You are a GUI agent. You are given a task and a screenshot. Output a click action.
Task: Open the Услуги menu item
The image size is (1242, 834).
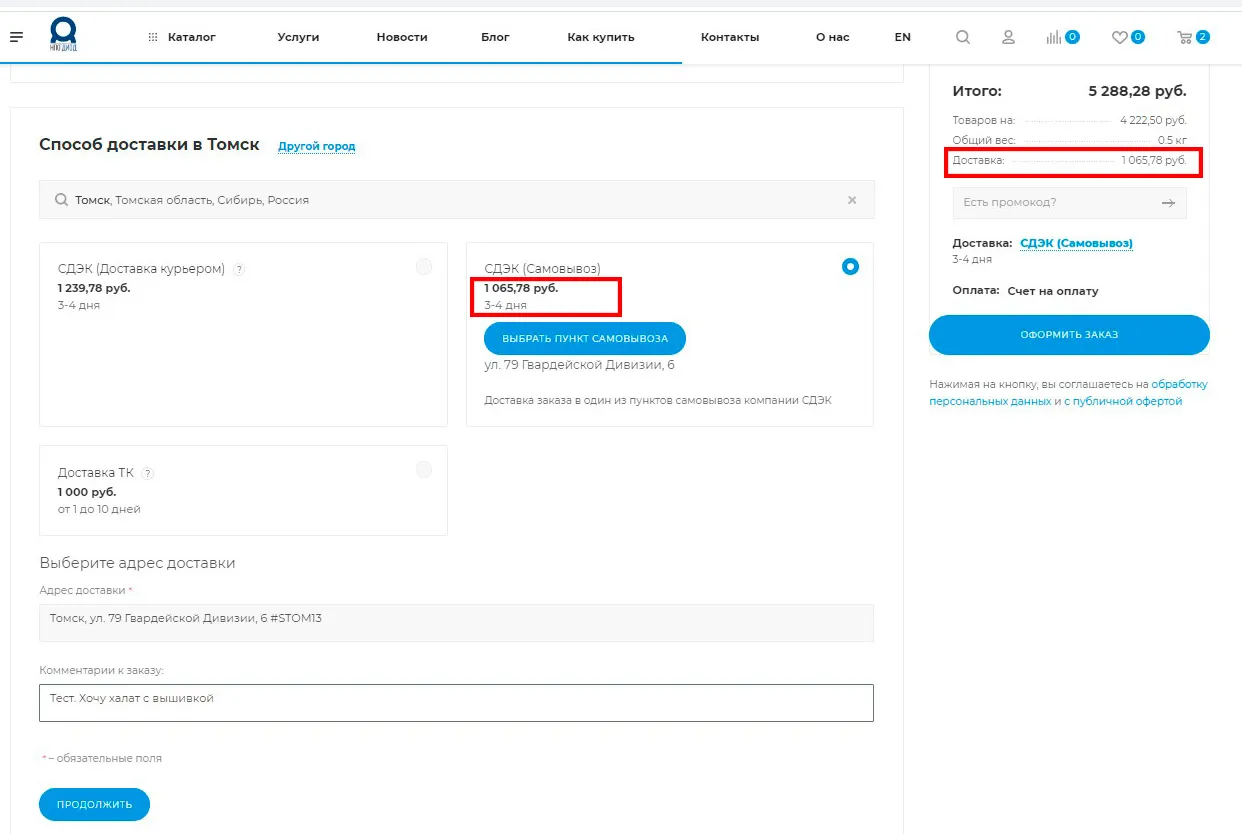(x=298, y=37)
